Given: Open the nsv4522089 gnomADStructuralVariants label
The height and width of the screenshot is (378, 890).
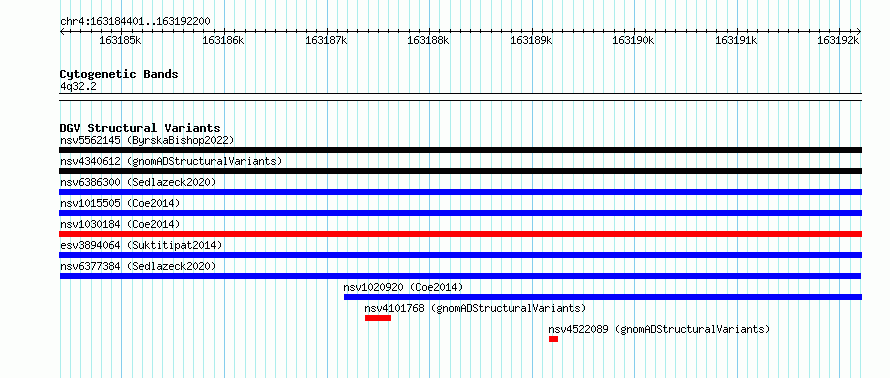Looking at the screenshot, I should point(659,329).
